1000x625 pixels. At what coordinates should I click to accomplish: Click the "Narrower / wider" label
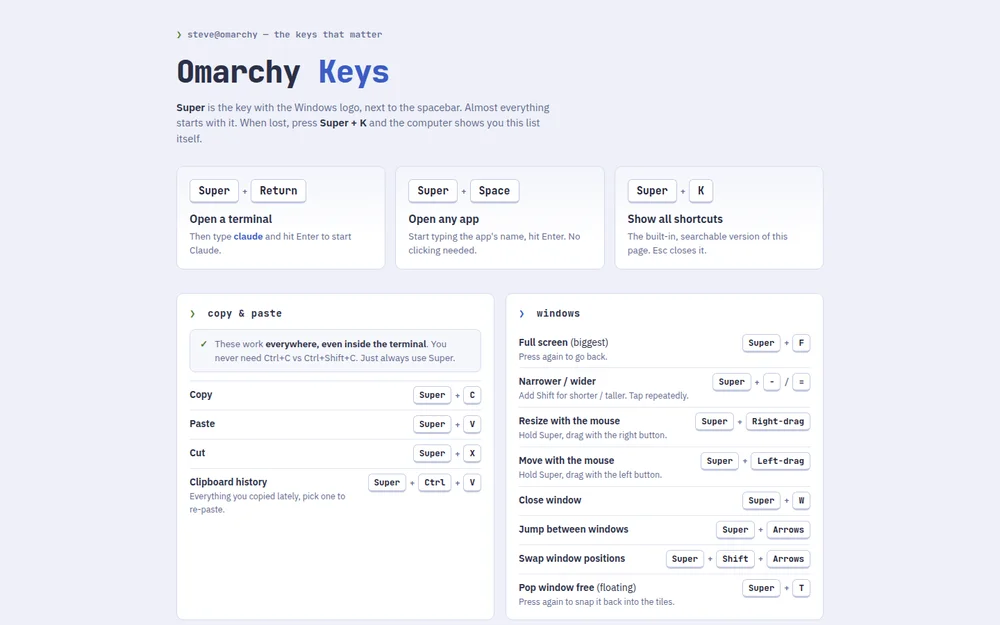coord(557,381)
